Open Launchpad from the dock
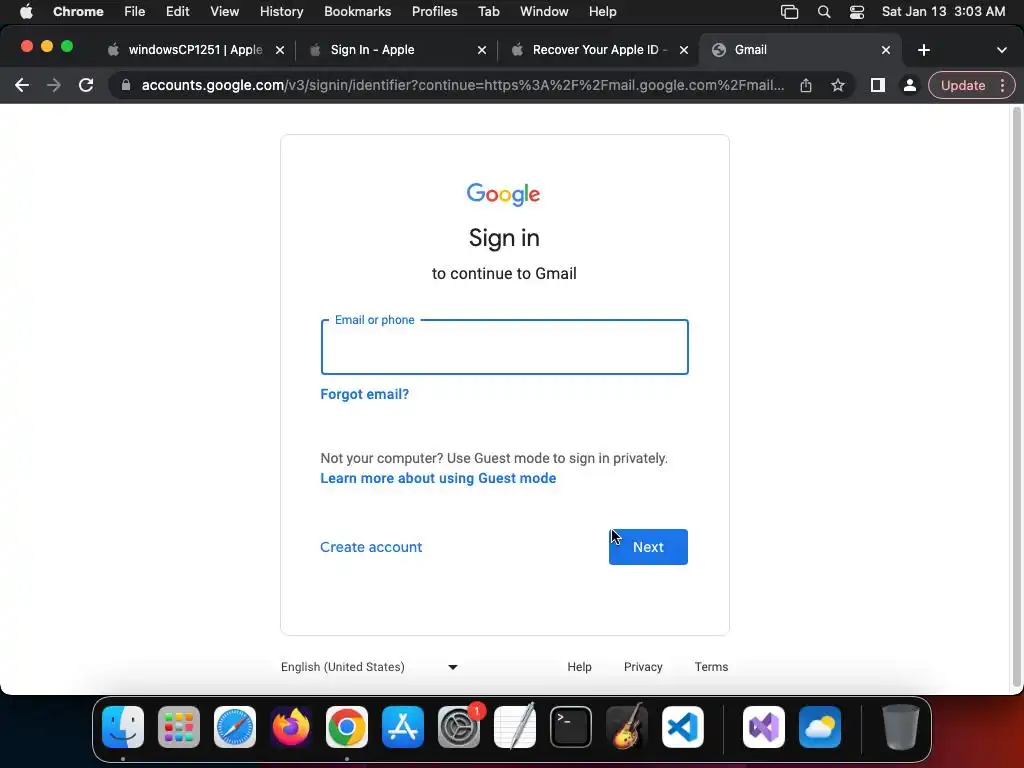This screenshot has width=1024, height=768. pos(179,727)
